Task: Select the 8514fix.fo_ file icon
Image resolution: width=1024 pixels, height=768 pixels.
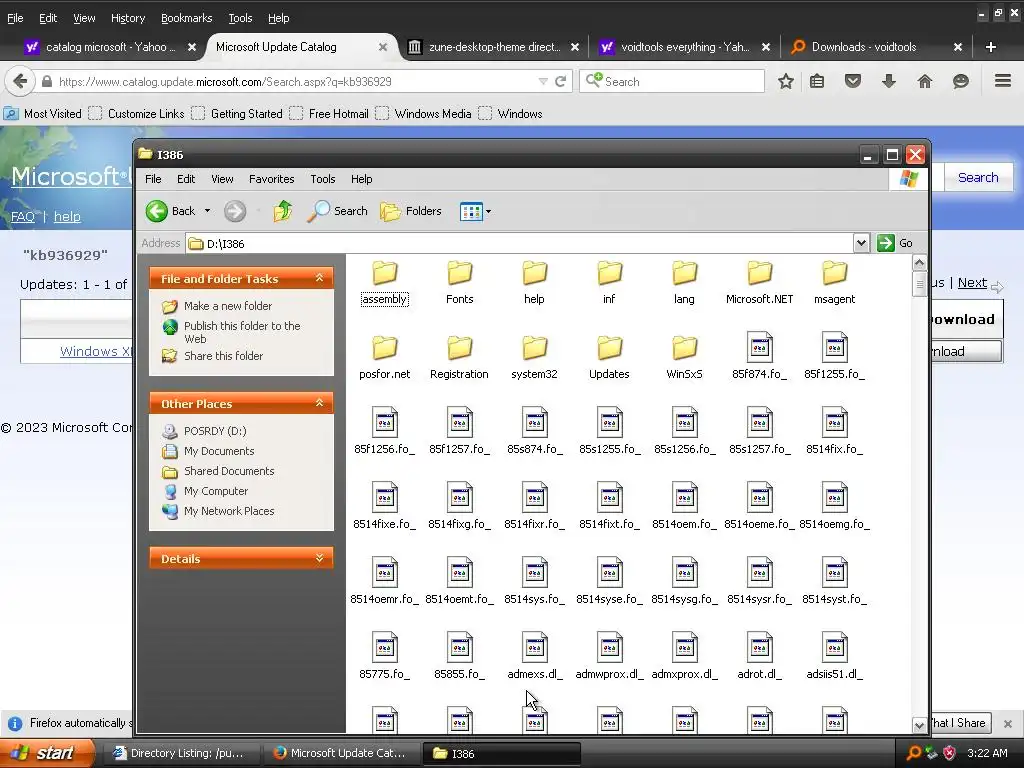Action: click(x=835, y=422)
